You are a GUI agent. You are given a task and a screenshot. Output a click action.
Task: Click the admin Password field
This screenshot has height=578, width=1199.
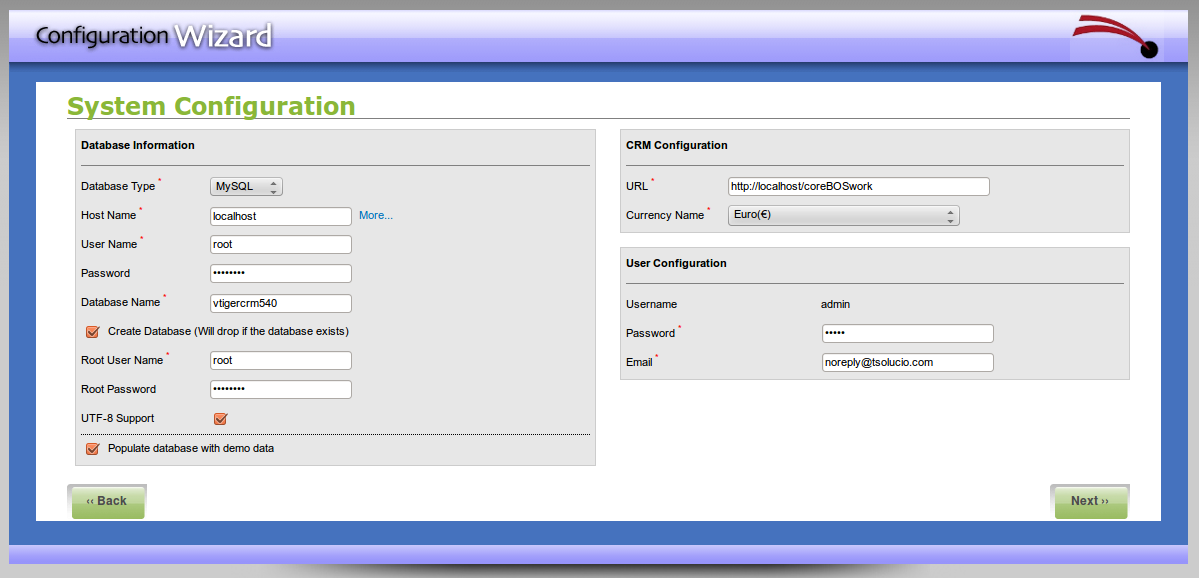click(x=907, y=334)
